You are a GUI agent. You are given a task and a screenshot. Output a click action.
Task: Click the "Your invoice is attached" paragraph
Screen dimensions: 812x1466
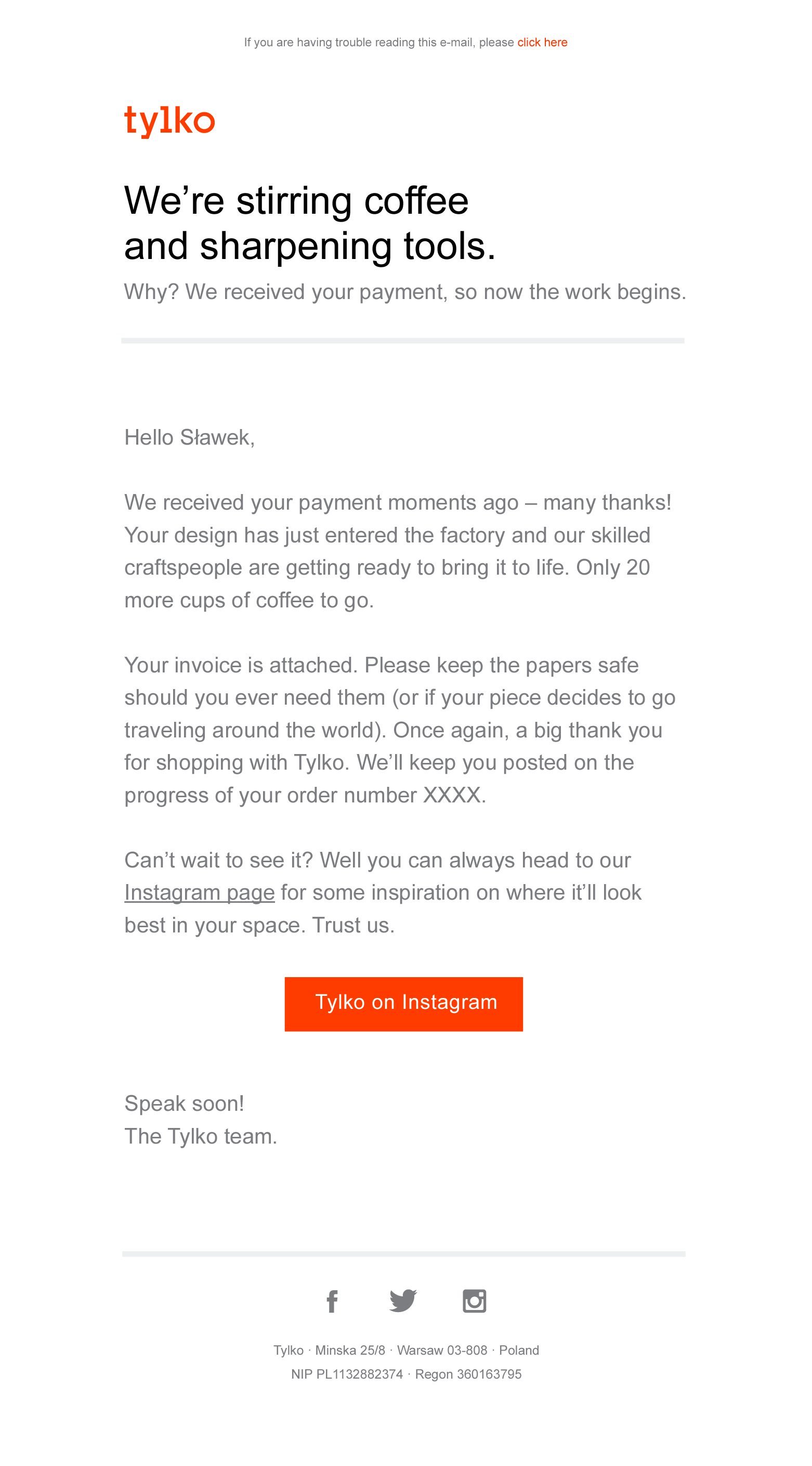pos(398,730)
